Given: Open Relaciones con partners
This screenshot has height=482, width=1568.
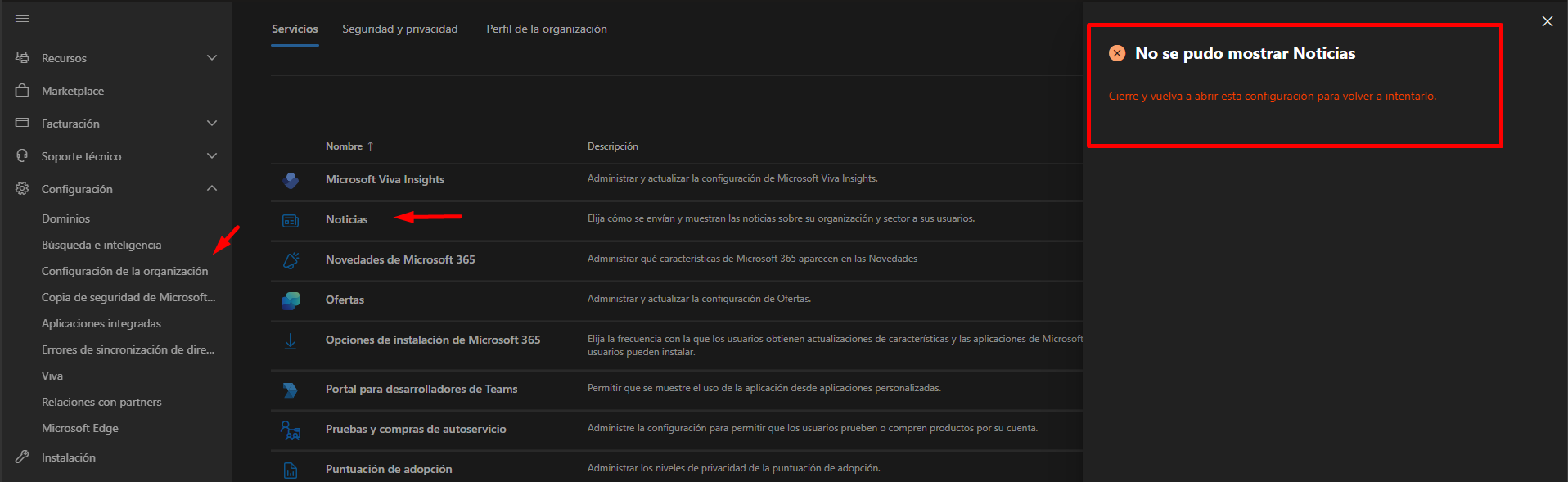Looking at the screenshot, I should [x=101, y=402].
